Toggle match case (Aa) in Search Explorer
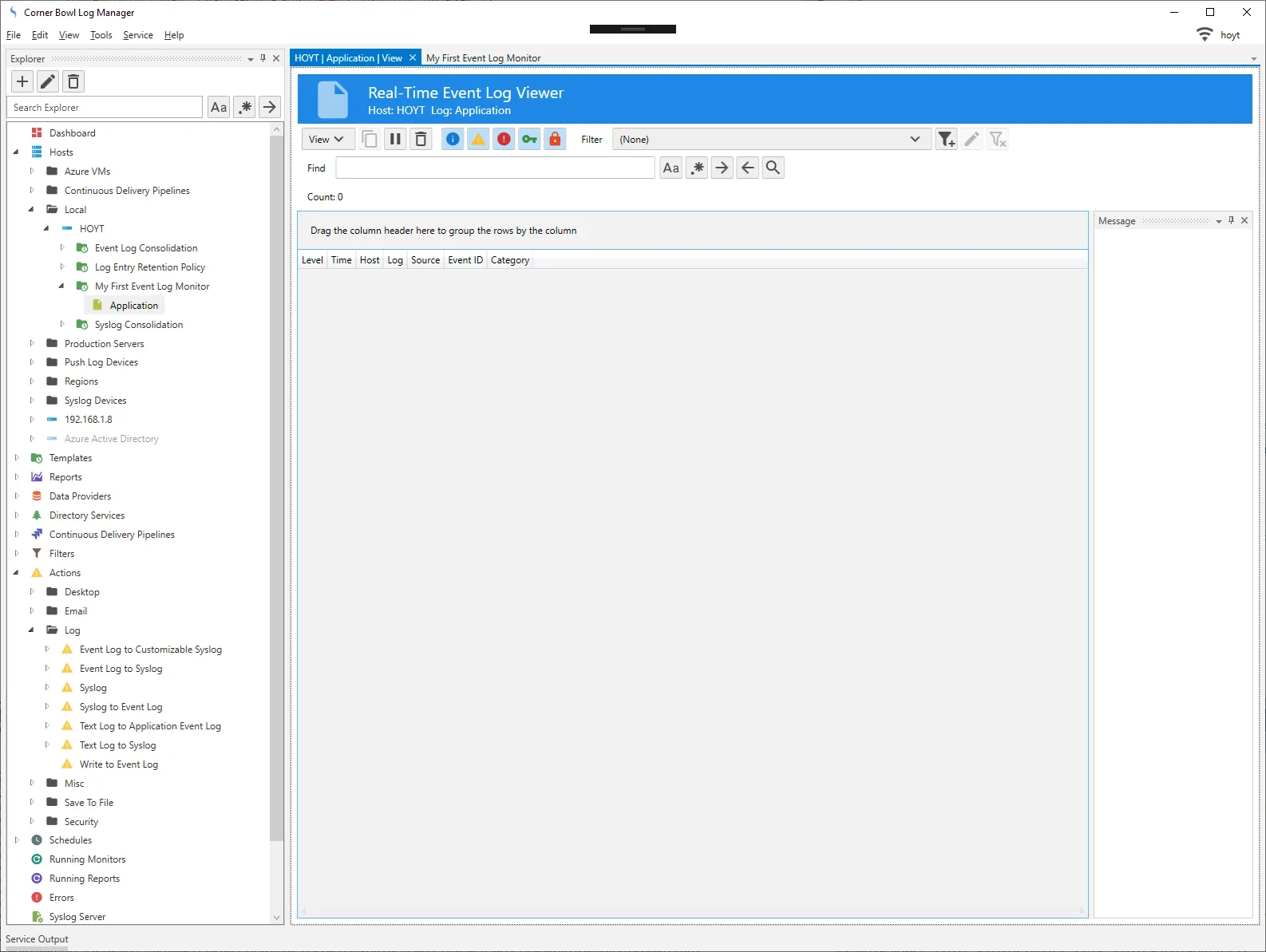 pos(219,107)
